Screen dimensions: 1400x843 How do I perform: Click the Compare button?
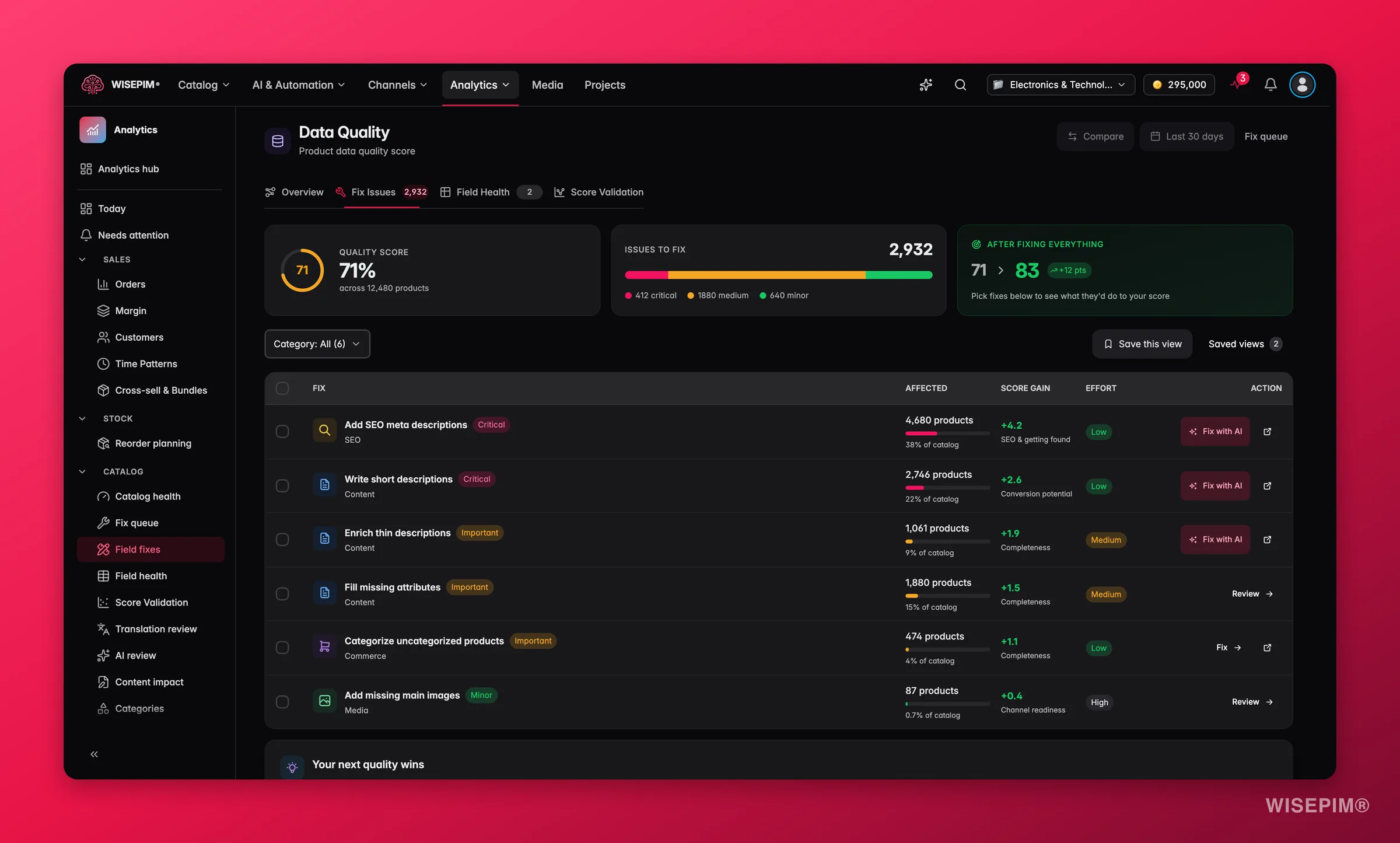coord(1095,136)
